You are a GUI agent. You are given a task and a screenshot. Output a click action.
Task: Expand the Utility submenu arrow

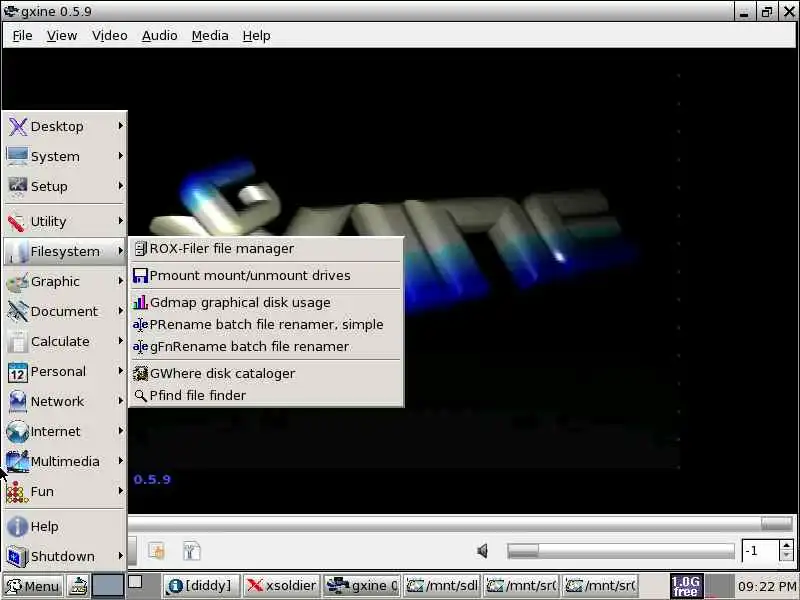point(120,221)
